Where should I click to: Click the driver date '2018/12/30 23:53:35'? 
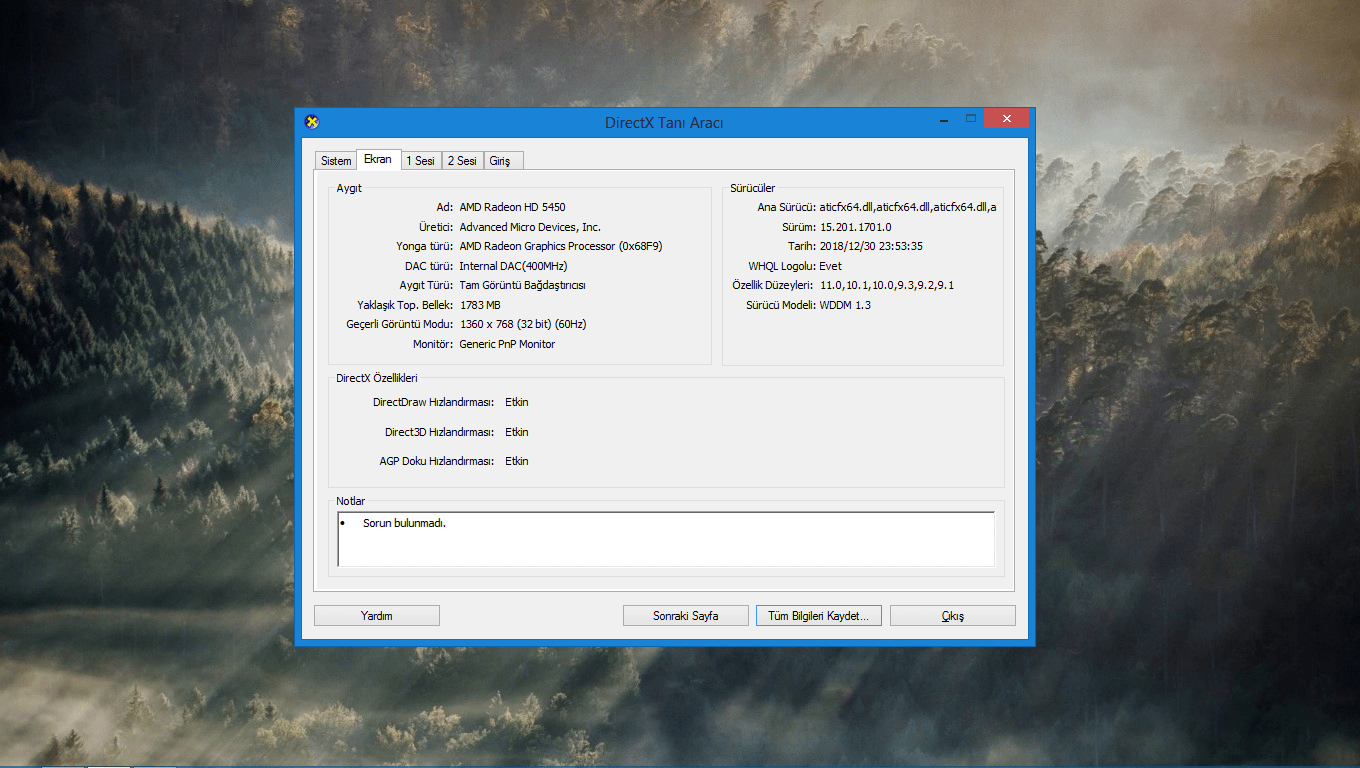[871, 246]
